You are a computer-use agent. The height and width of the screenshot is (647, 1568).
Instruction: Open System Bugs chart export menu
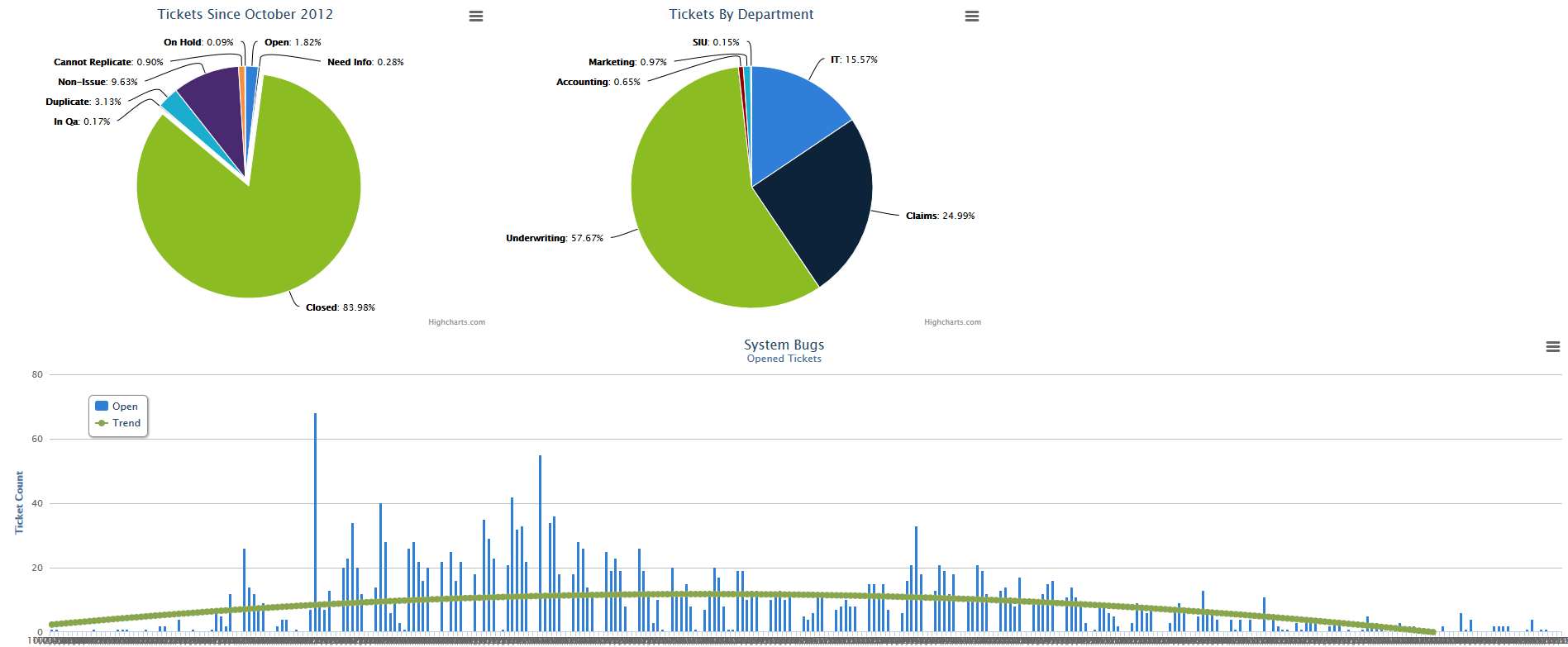[1552, 347]
